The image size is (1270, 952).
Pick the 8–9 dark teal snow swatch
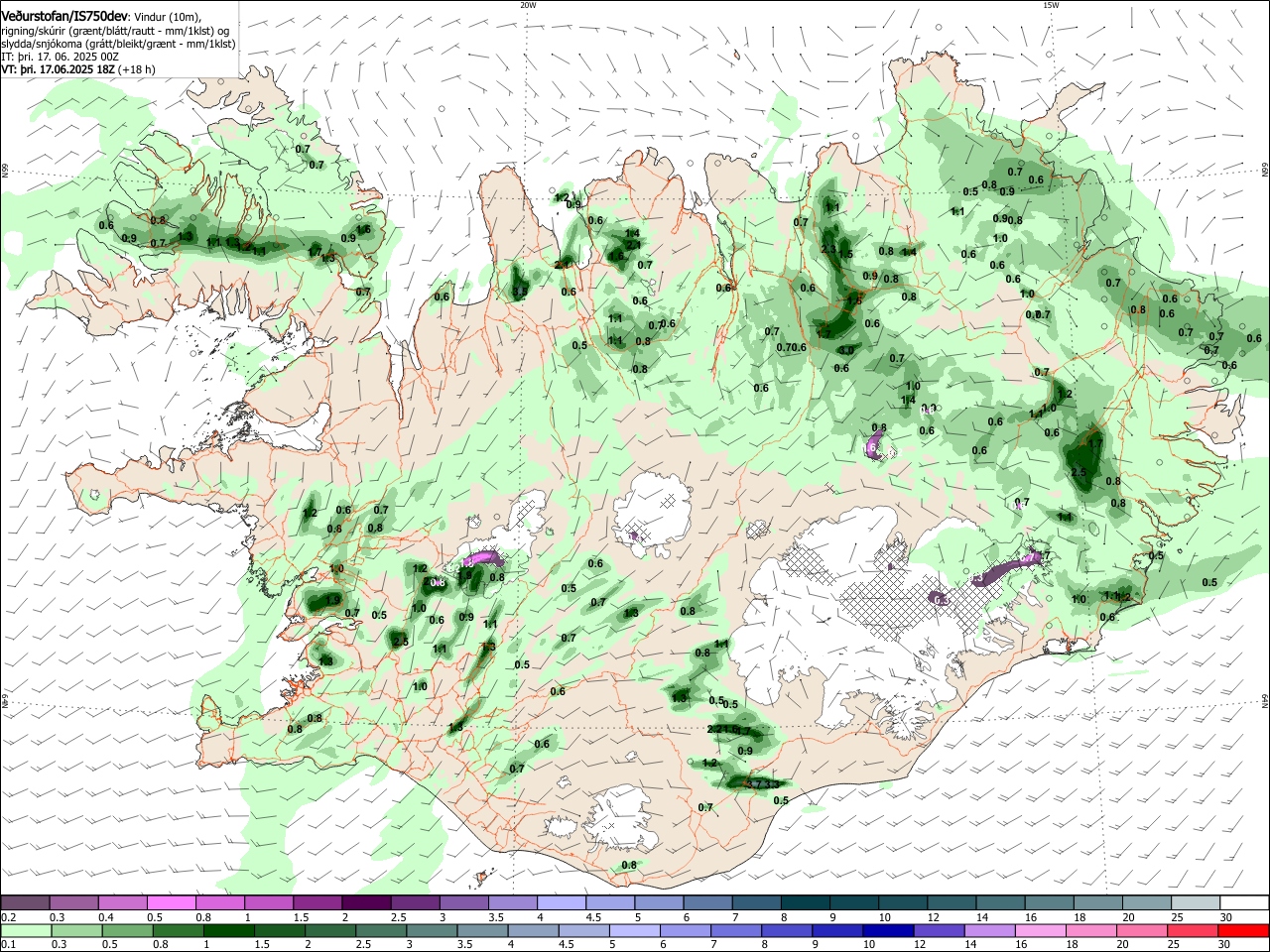806,902
